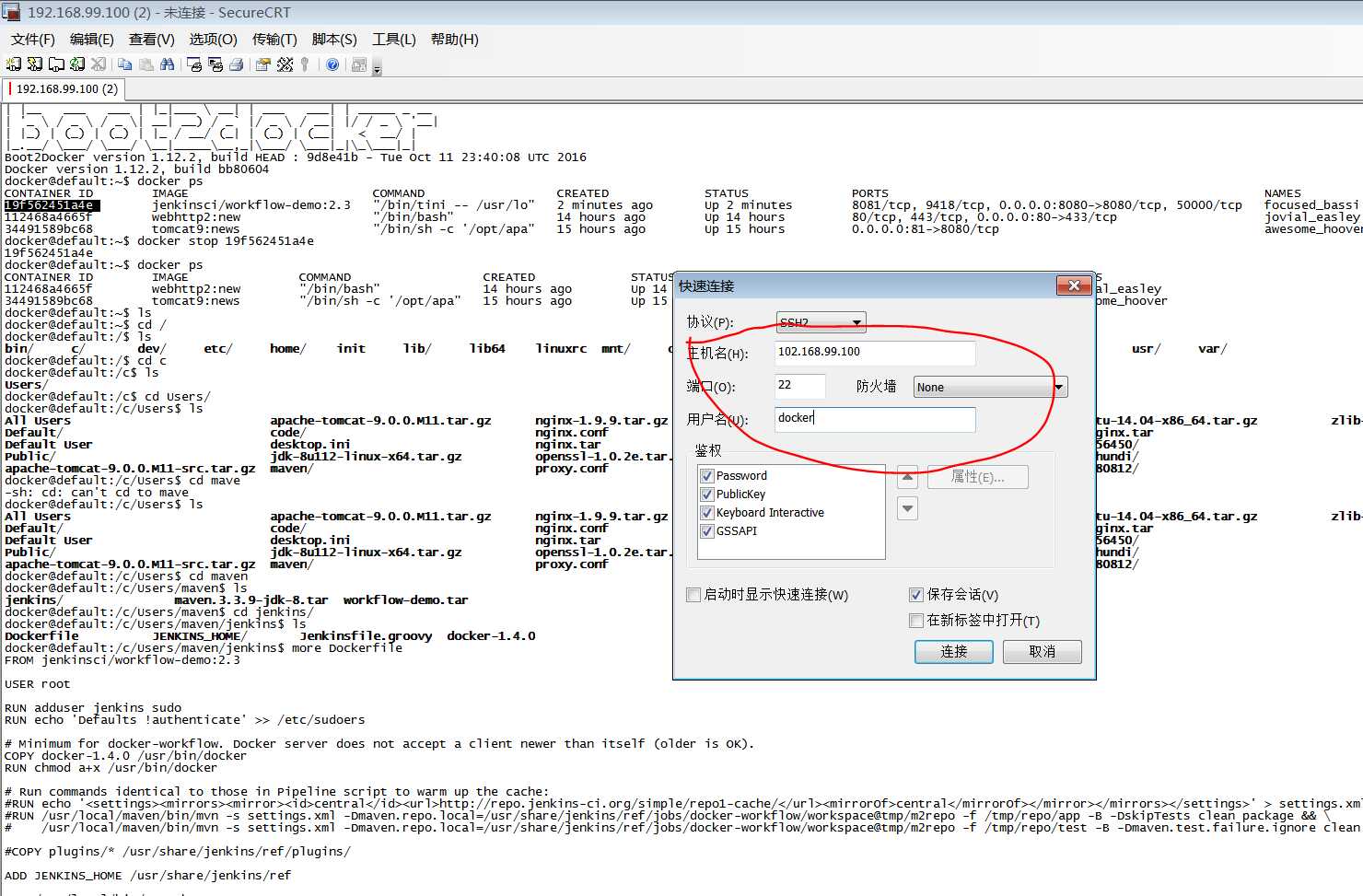Click the Print Screen toolbar icon
Viewport: 1363px width, 896px height.
[194, 64]
